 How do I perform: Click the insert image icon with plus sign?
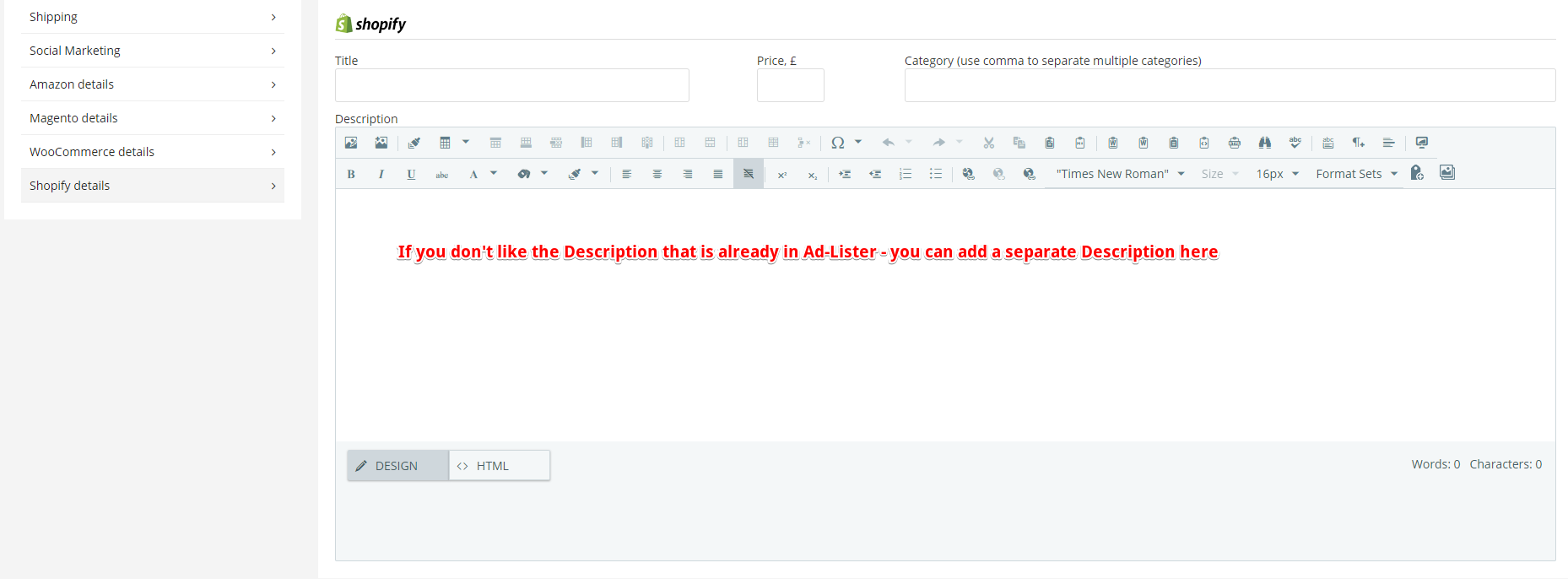click(381, 143)
